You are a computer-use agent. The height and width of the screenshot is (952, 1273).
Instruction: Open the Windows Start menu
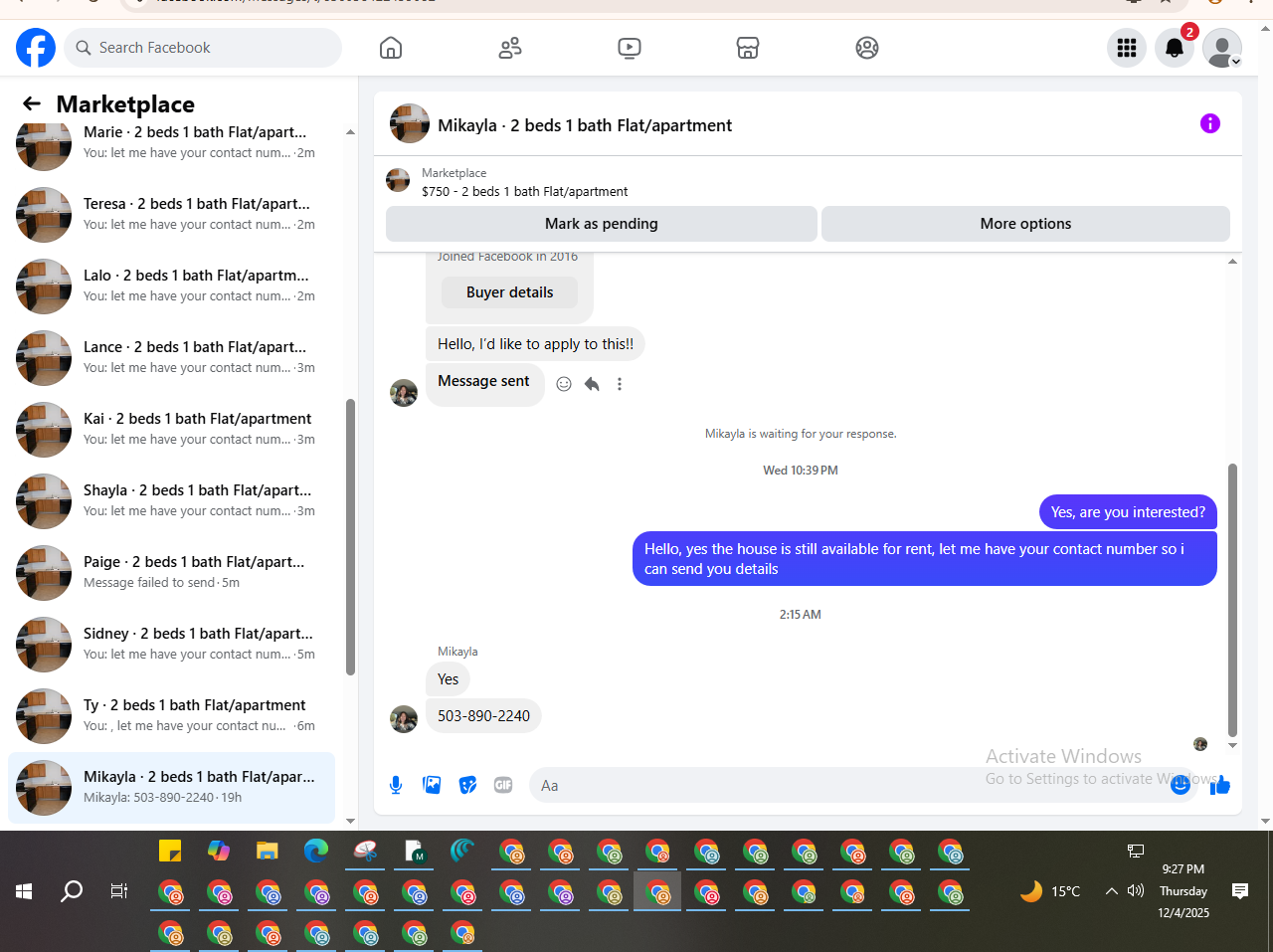24,891
